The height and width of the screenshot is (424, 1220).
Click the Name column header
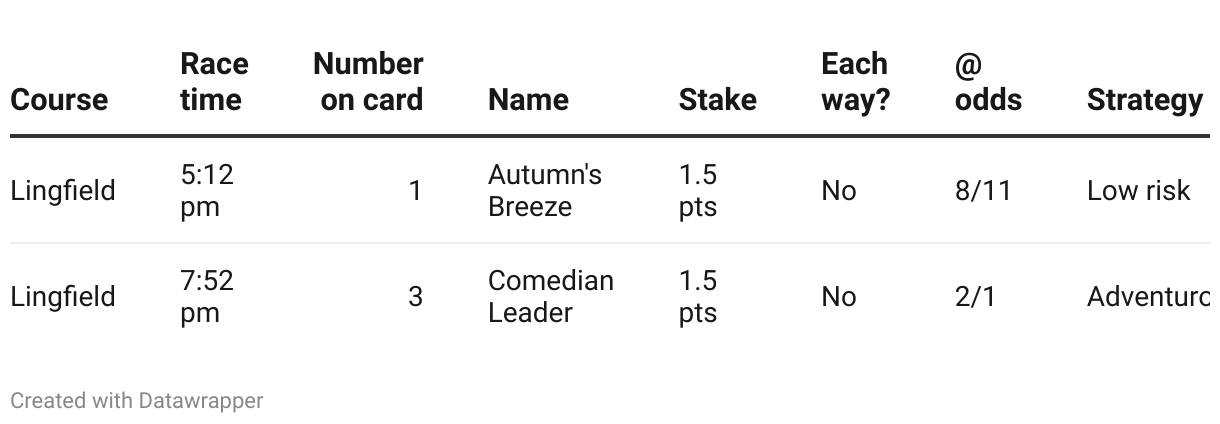point(528,100)
